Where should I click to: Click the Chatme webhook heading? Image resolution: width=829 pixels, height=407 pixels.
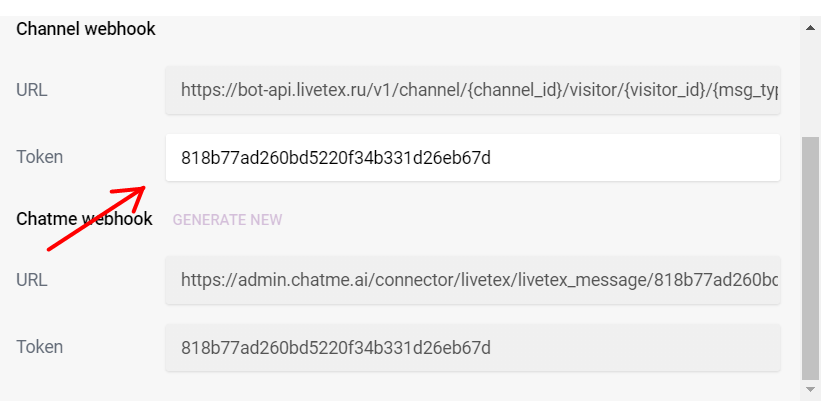tap(85, 219)
